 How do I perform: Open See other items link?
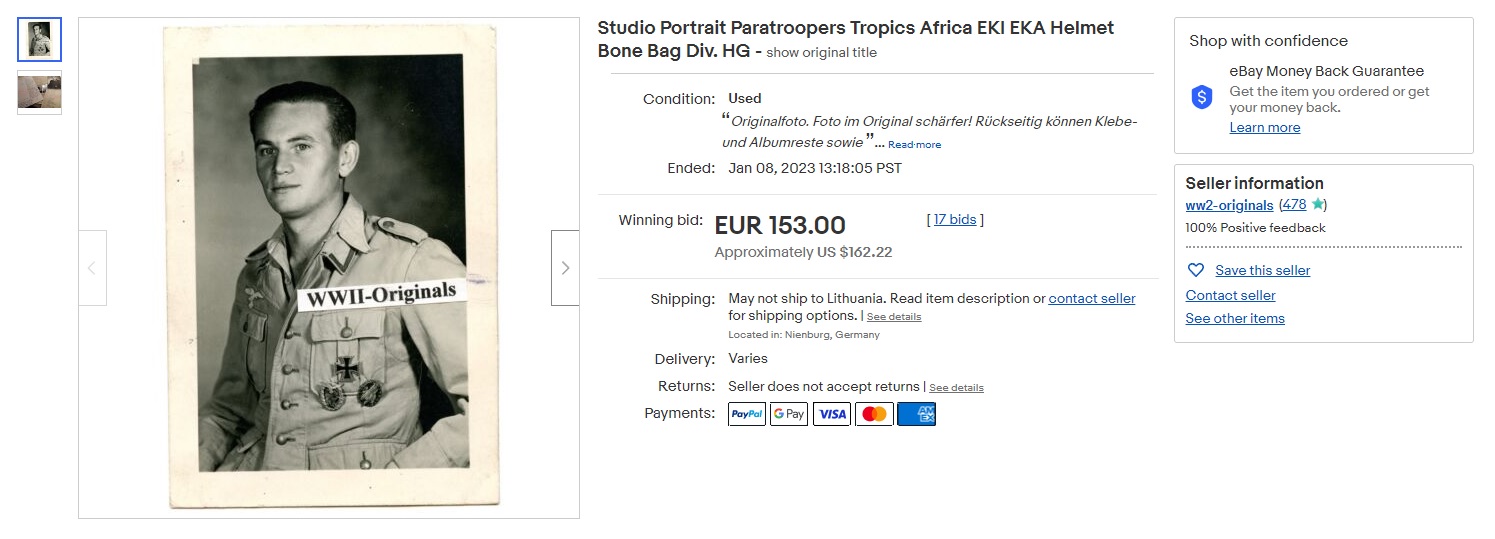[1235, 318]
